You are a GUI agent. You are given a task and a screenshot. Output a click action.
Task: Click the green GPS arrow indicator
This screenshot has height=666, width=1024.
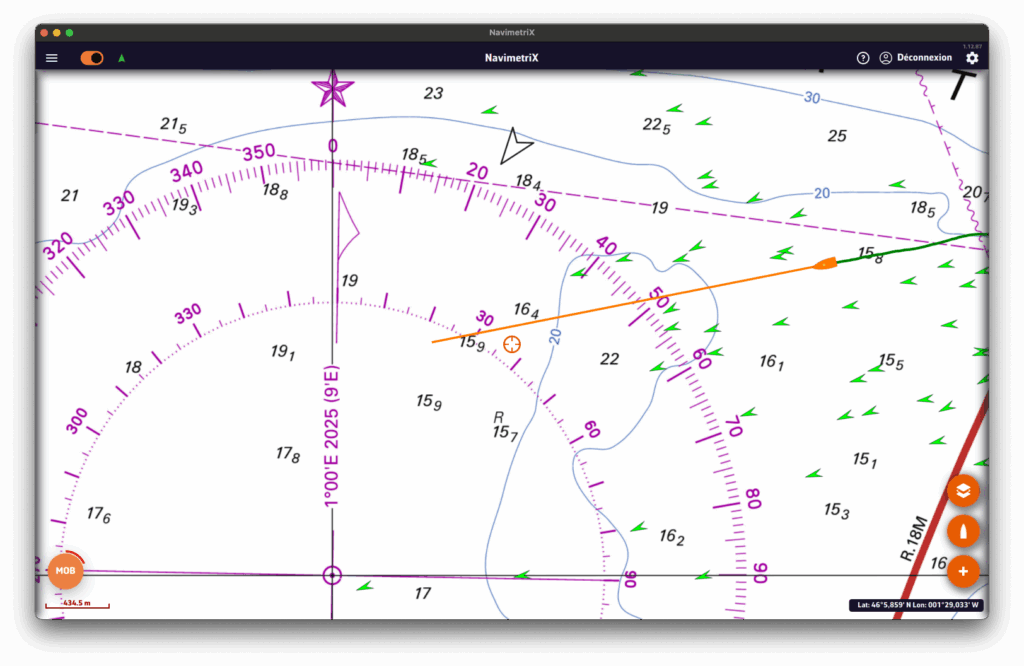click(x=122, y=58)
